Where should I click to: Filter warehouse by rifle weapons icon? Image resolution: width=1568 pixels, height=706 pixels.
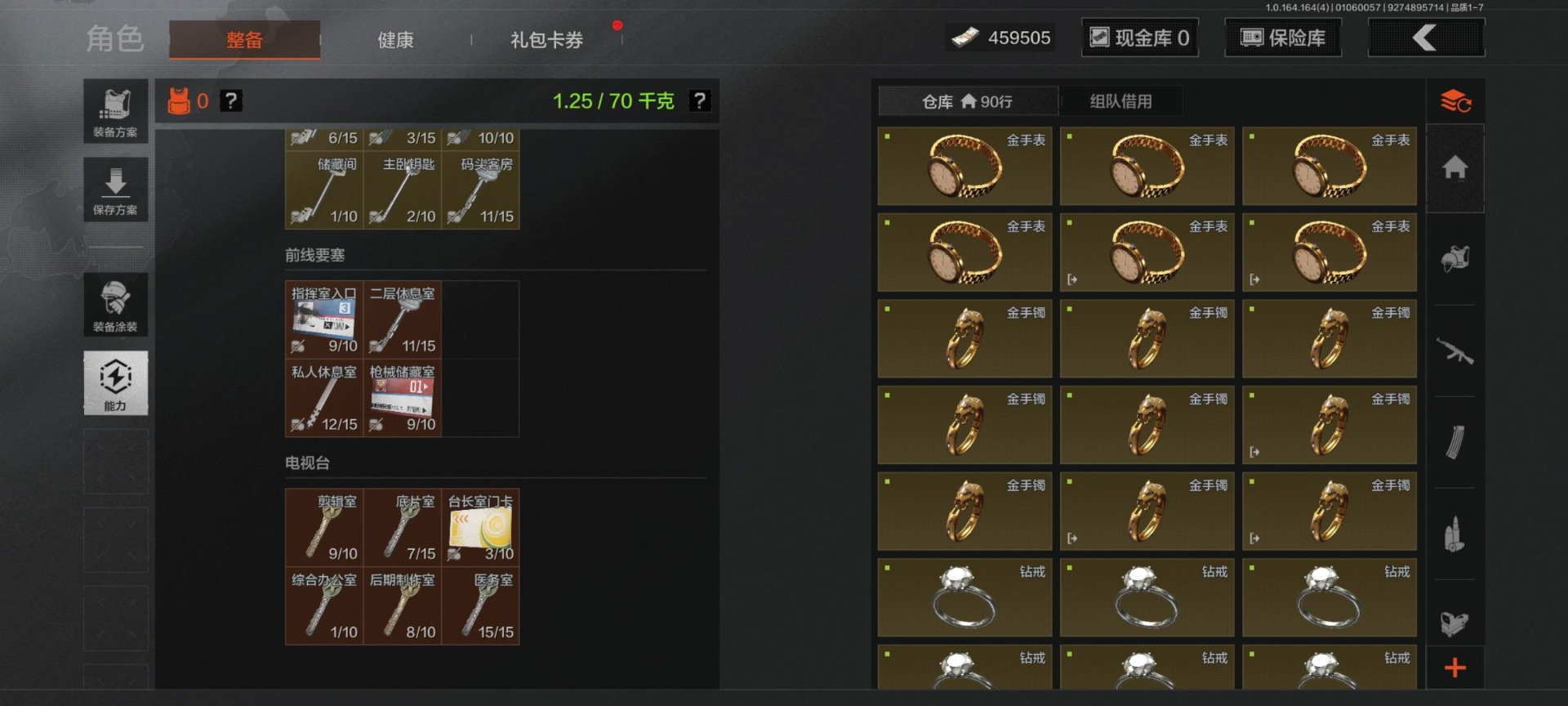[1455, 351]
